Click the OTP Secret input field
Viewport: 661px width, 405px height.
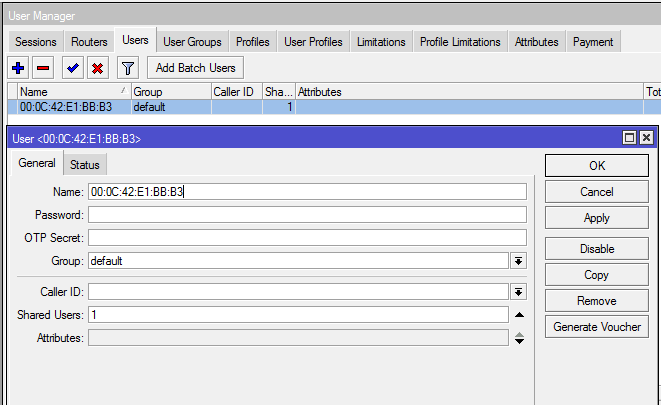click(x=307, y=238)
